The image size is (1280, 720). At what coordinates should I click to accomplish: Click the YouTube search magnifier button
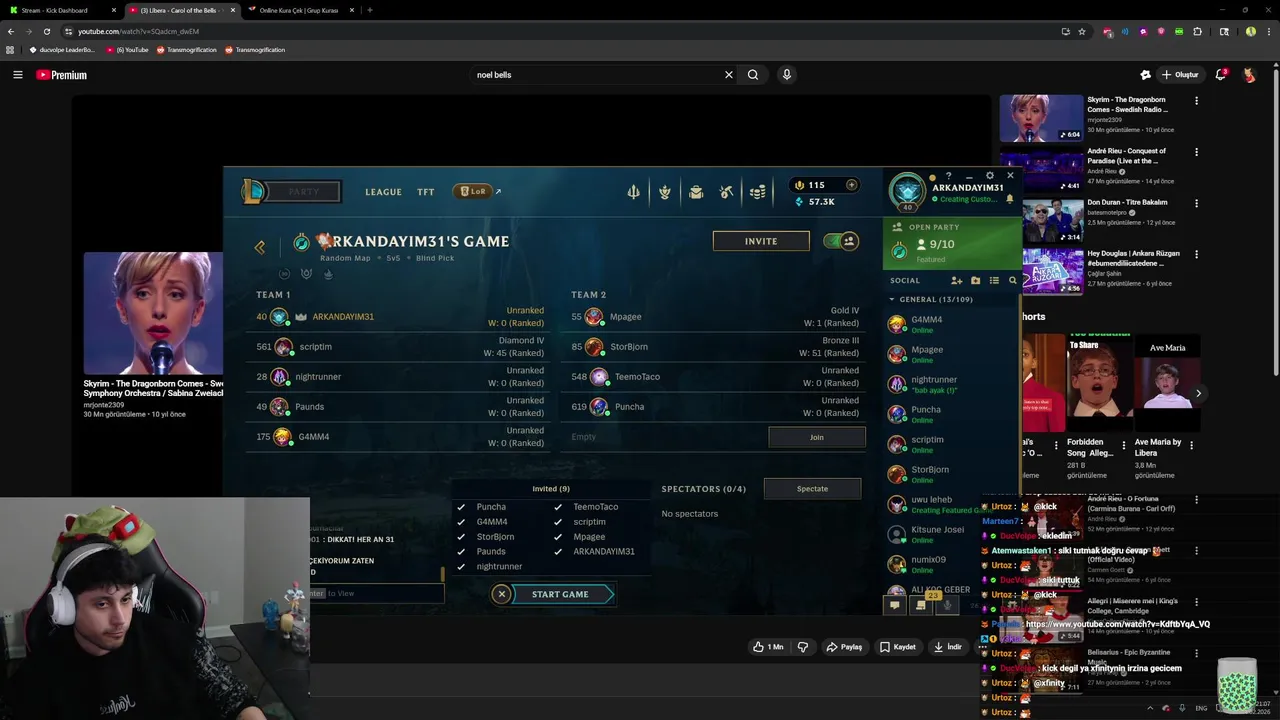click(753, 75)
